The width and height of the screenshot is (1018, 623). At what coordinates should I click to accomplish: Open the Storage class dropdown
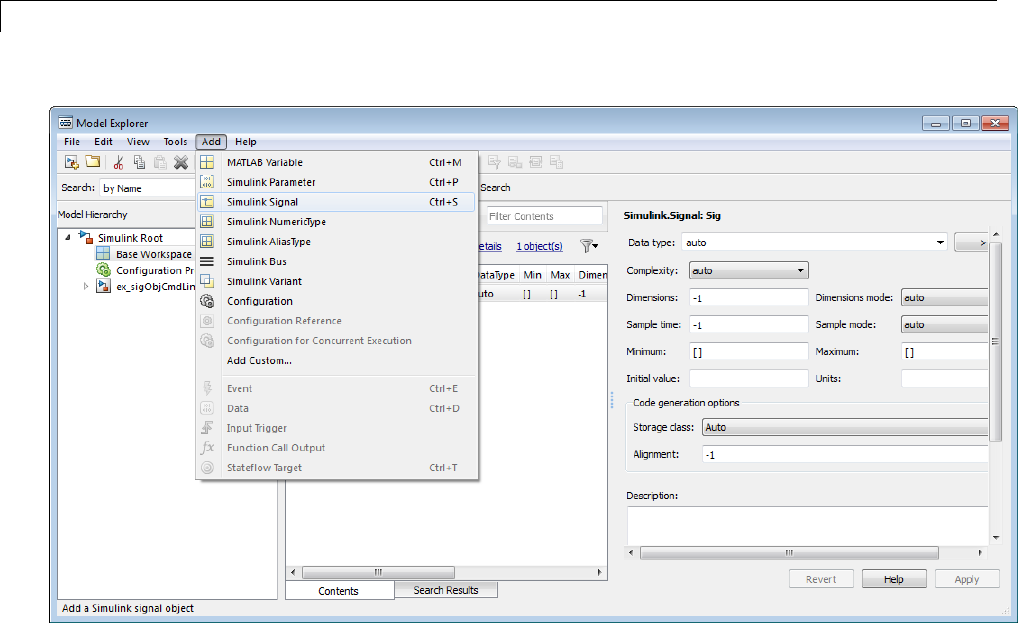845,427
